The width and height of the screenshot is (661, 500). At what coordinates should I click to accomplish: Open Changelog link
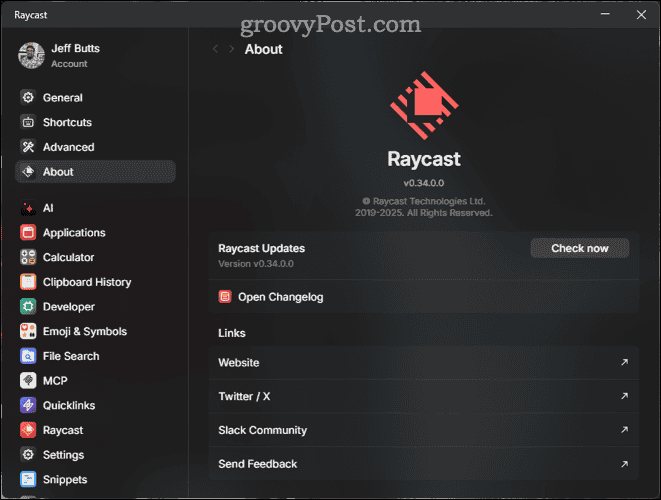click(x=424, y=297)
